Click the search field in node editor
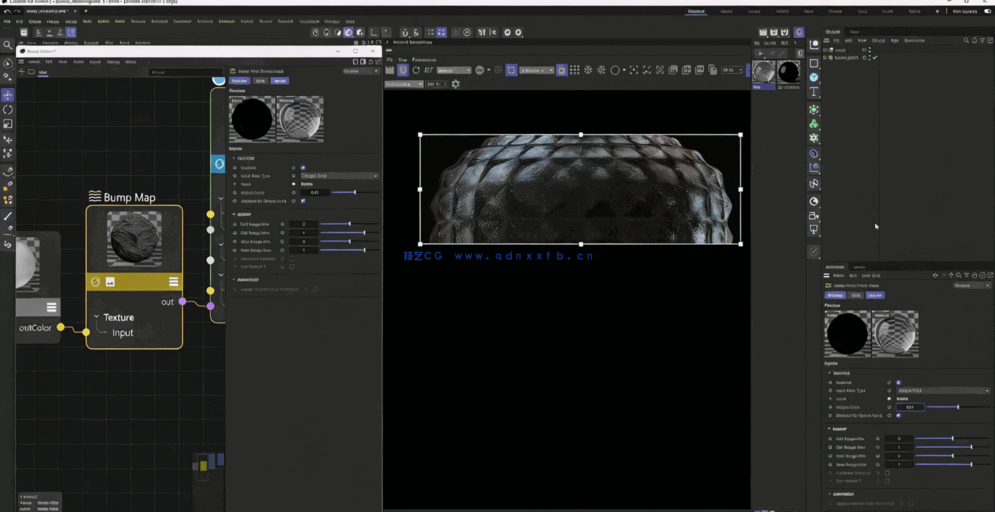Viewport: 995px width, 512px height. coord(185,72)
